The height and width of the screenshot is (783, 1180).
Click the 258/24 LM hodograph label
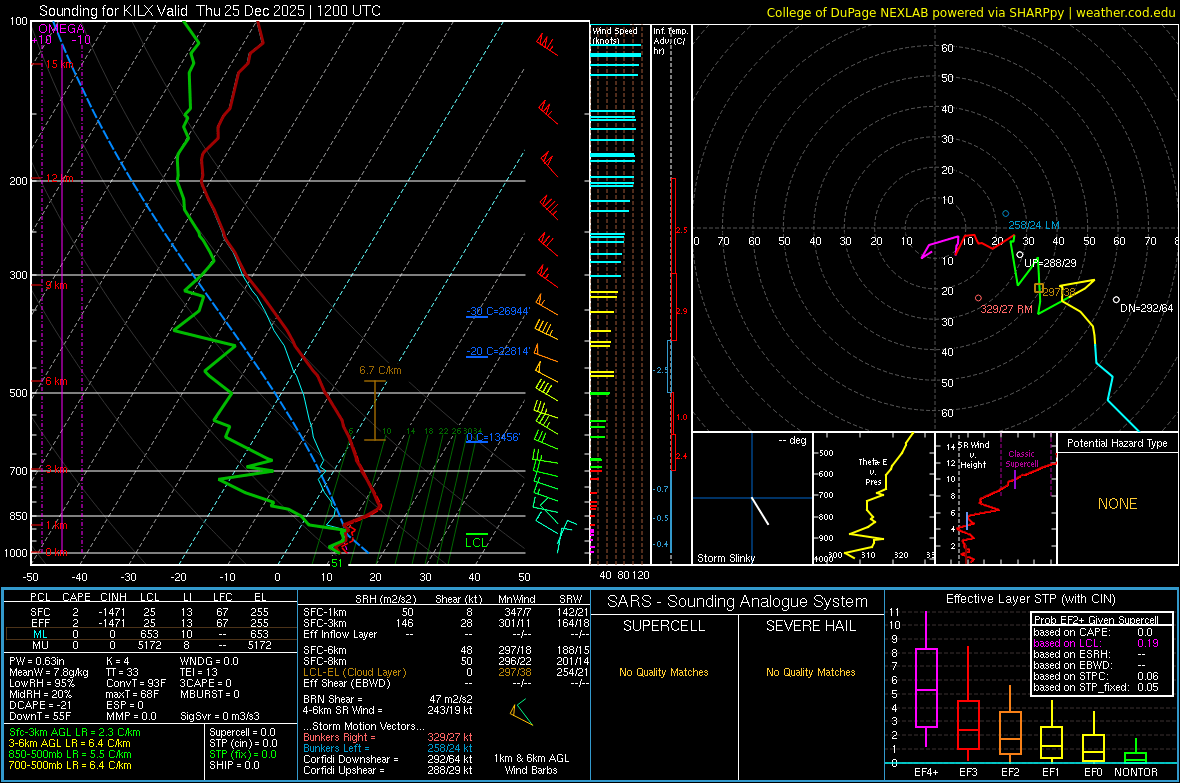[x=1034, y=225]
